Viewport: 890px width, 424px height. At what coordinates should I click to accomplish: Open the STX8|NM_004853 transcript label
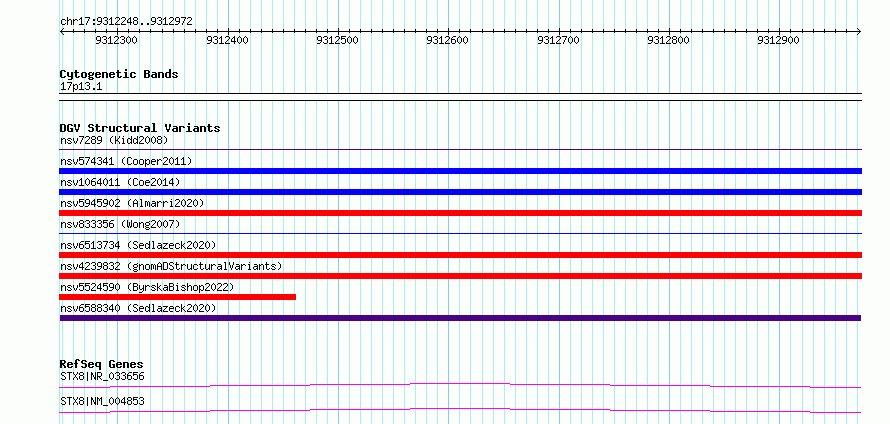[x=102, y=401]
